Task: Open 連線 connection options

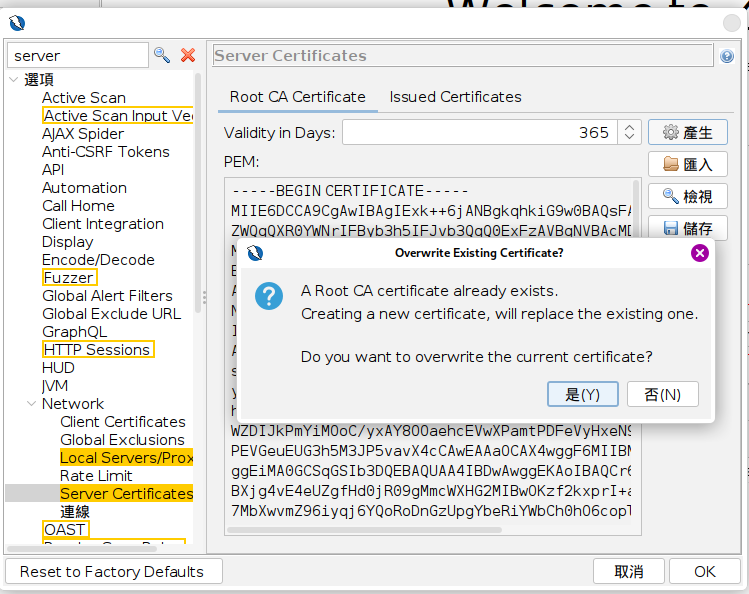Action: point(75,512)
